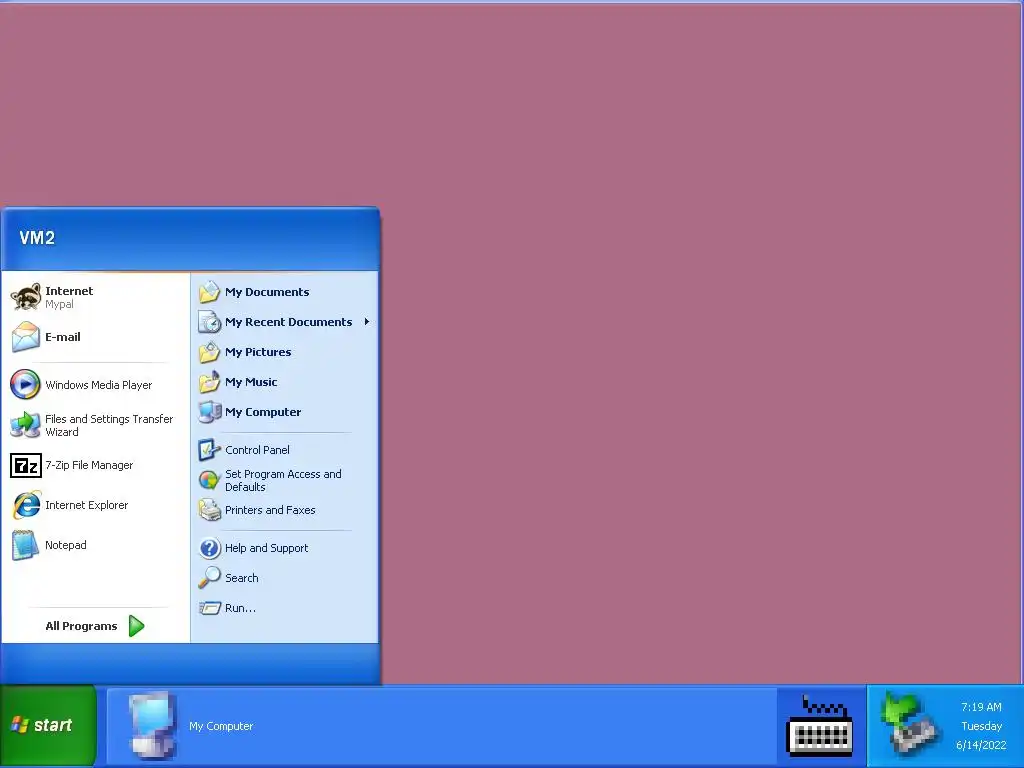Click the My Computer taskbar button label

(221, 726)
